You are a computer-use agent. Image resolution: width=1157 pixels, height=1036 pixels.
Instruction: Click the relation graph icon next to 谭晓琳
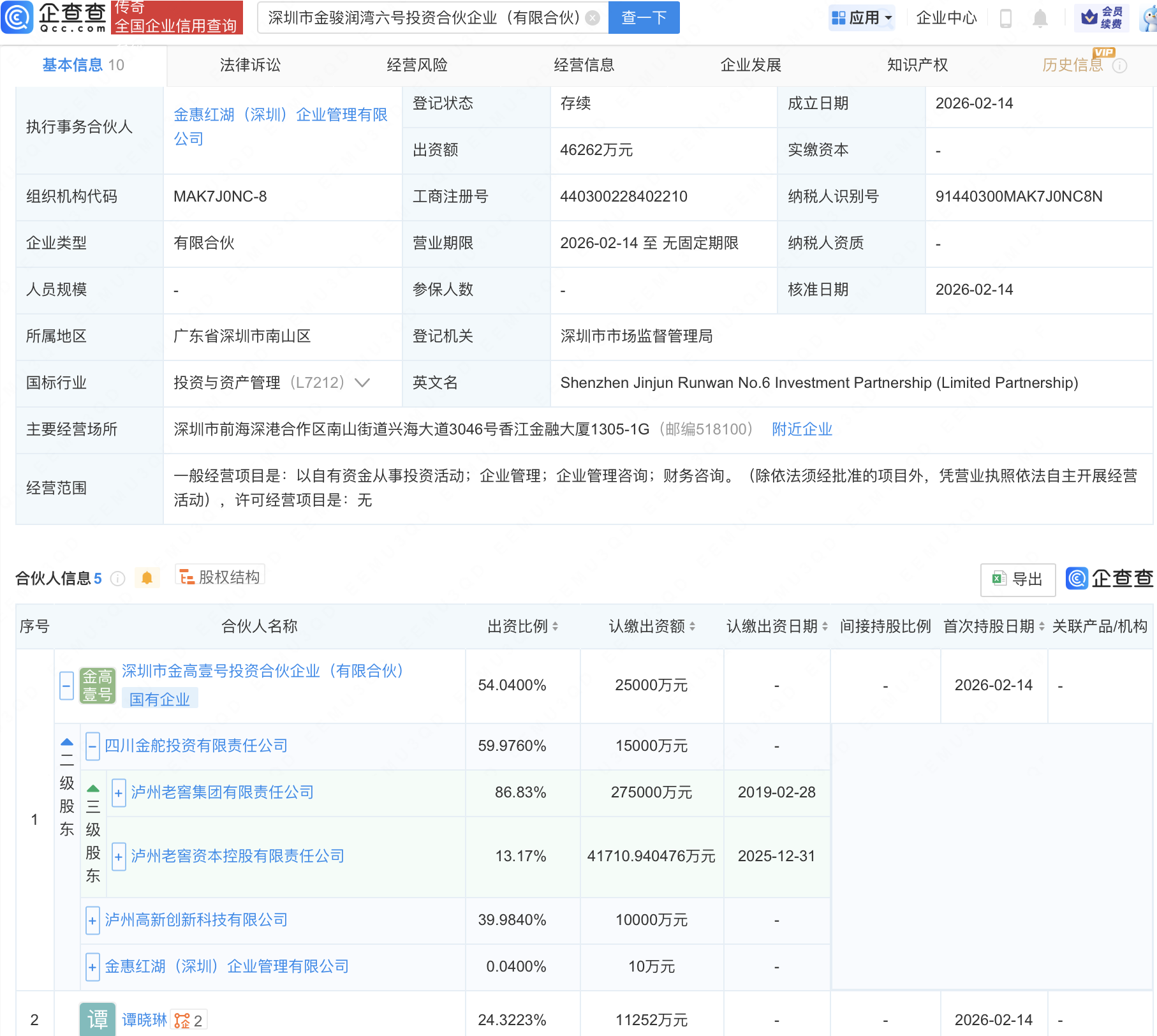coord(182,1021)
